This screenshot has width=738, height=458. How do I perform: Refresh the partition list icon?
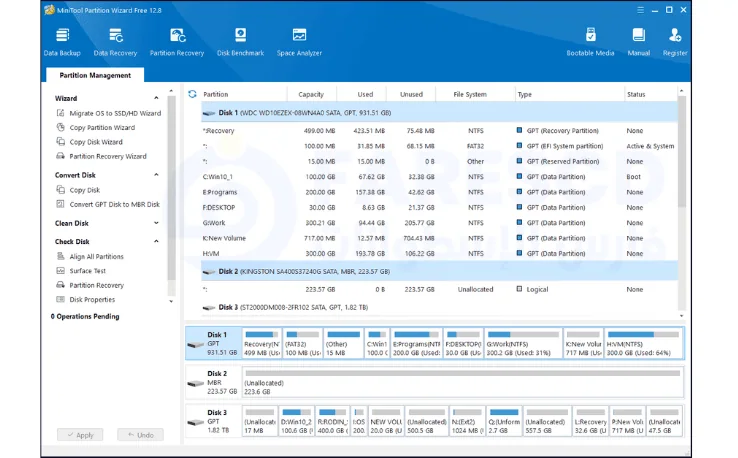coord(193,94)
